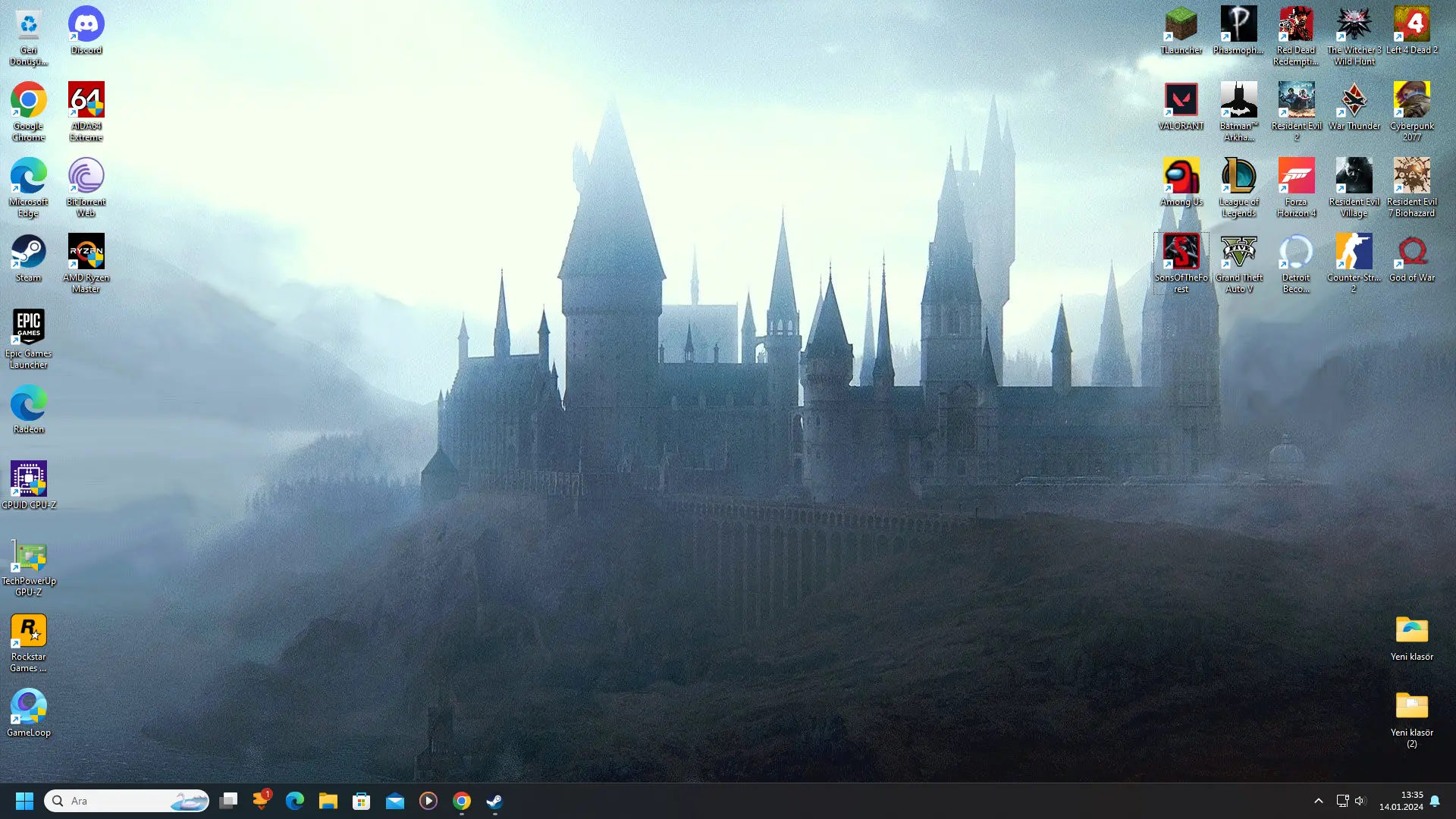Select the Red Dead Redemption shortcut
The image size is (1456, 819).
[1296, 36]
